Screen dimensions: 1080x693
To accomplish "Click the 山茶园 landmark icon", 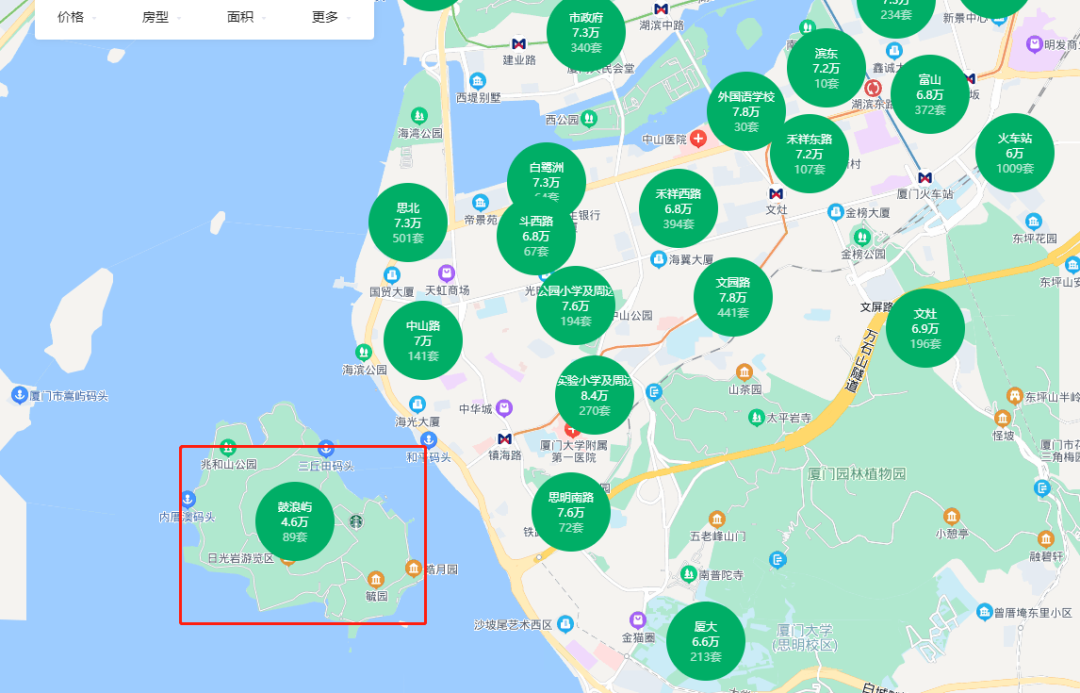I will (x=744, y=372).
